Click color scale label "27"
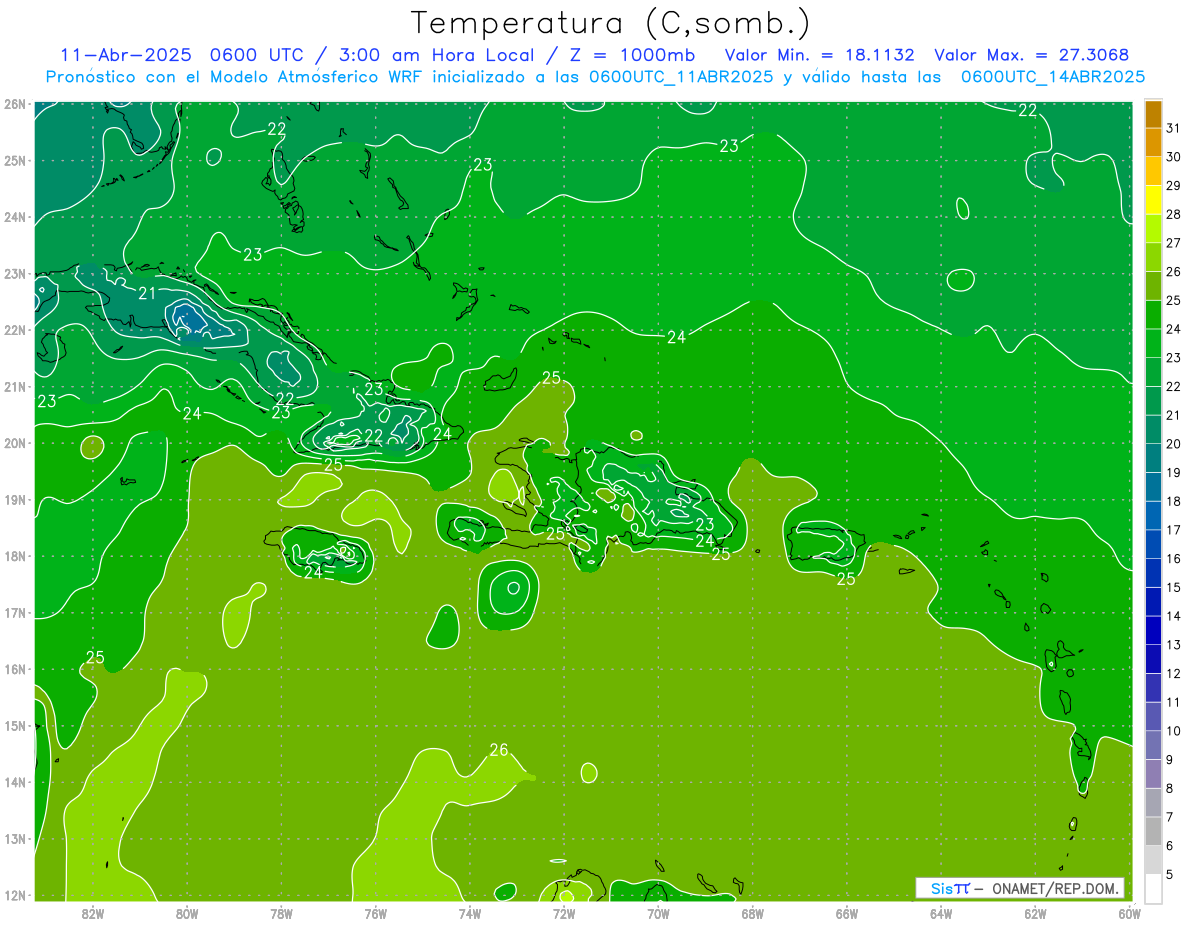Image resolution: width=1200 pixels, height=927 pixels. (1173, 243)
